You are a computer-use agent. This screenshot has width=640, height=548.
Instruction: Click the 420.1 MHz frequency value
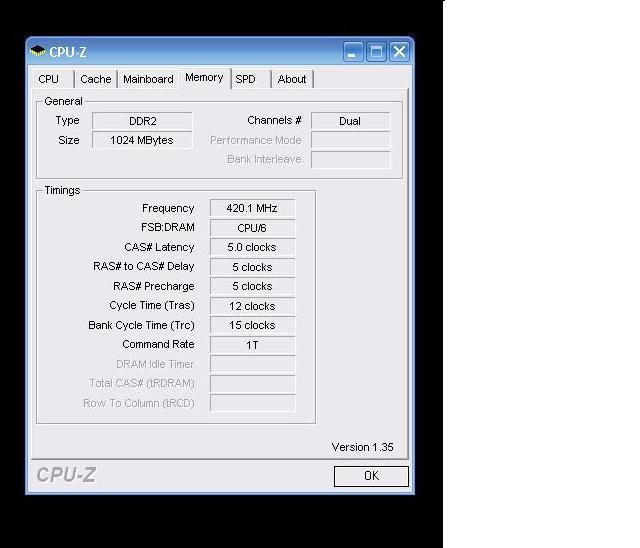point(252,208)
